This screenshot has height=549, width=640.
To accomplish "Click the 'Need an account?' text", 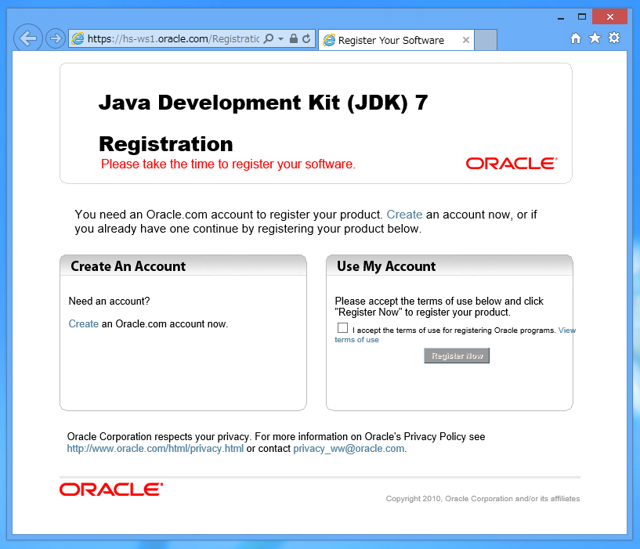I will coord(109,301).
